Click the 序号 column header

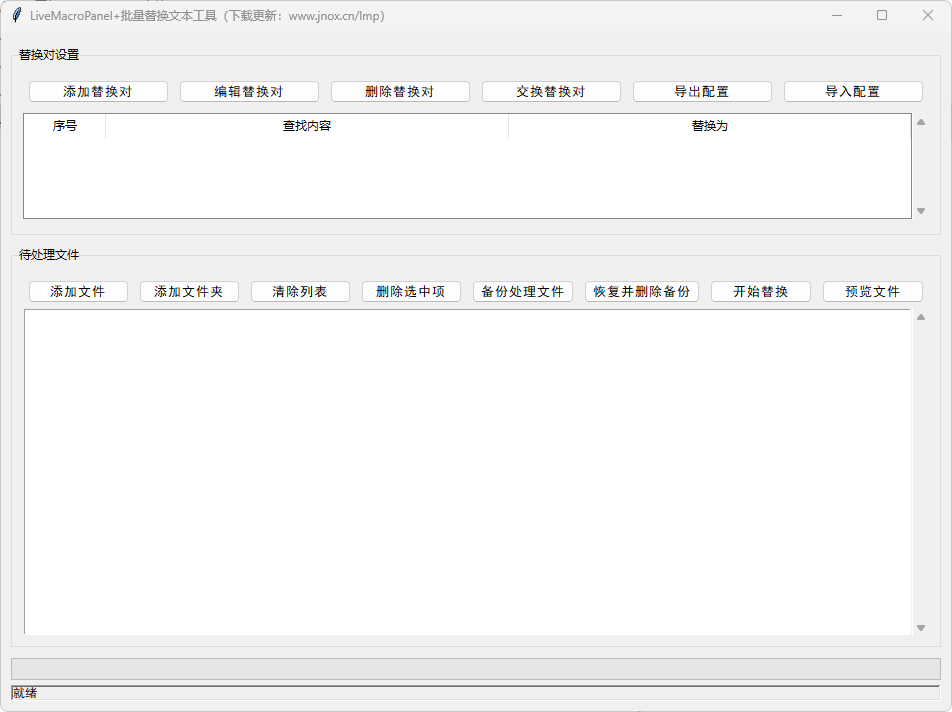[x=65, y=126]
